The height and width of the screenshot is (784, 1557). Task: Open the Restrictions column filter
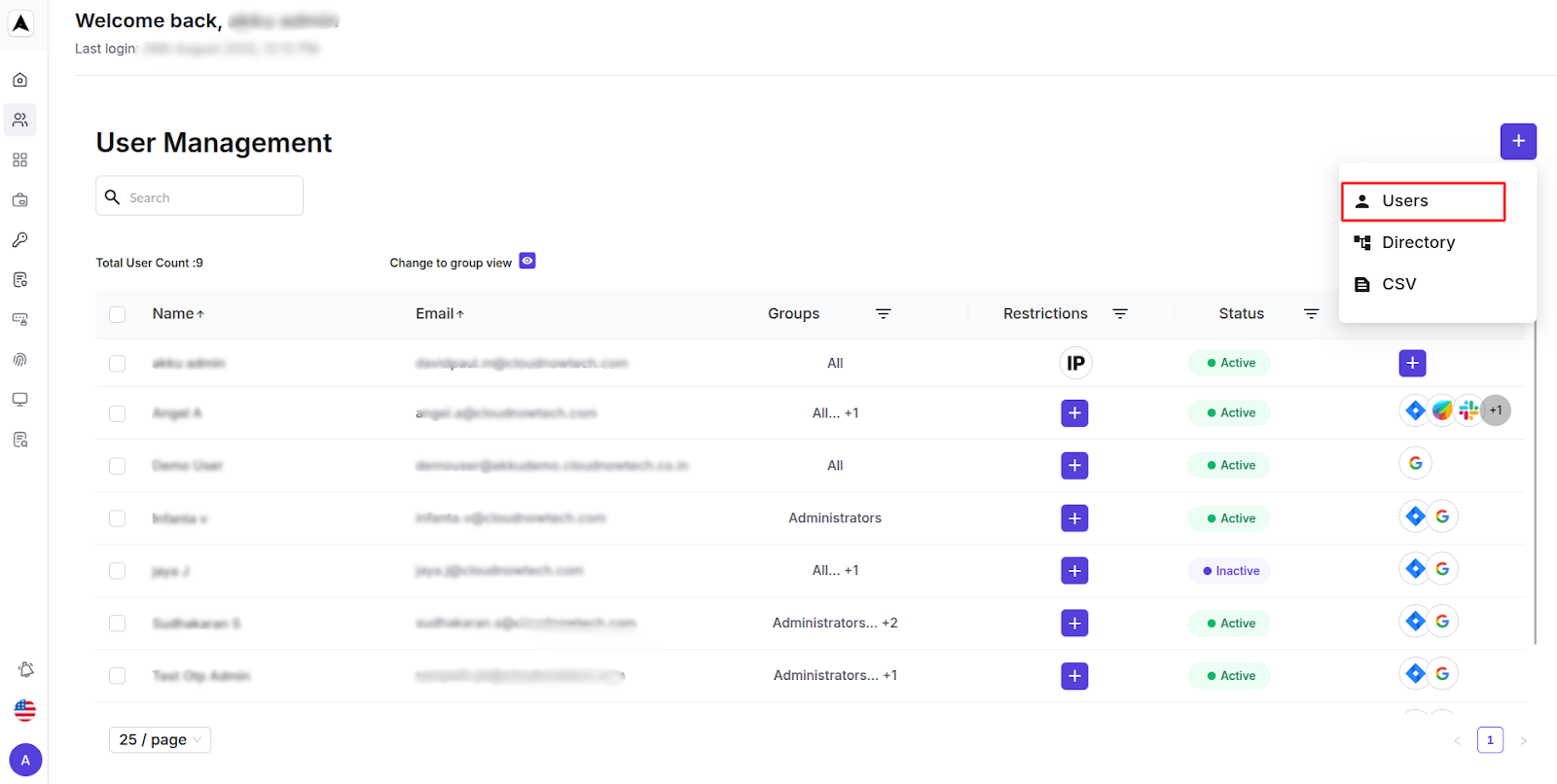[1120, 313]
